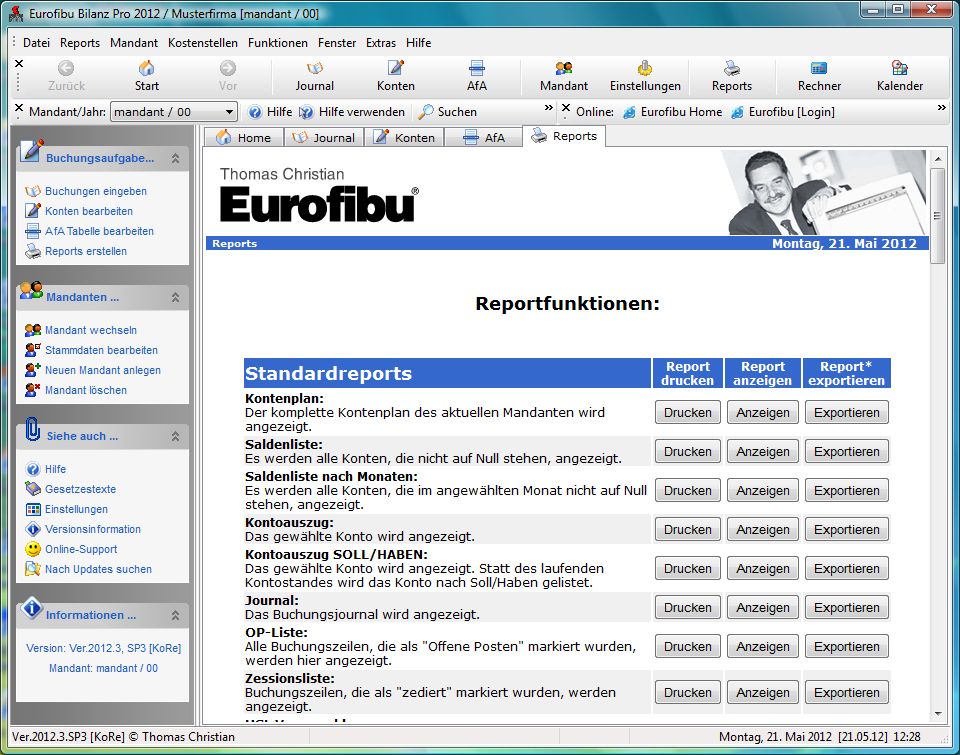This screenshot has width=960, height=755.
Task: Click Drucken for Kontoauszug
Action: pos(688,530)
